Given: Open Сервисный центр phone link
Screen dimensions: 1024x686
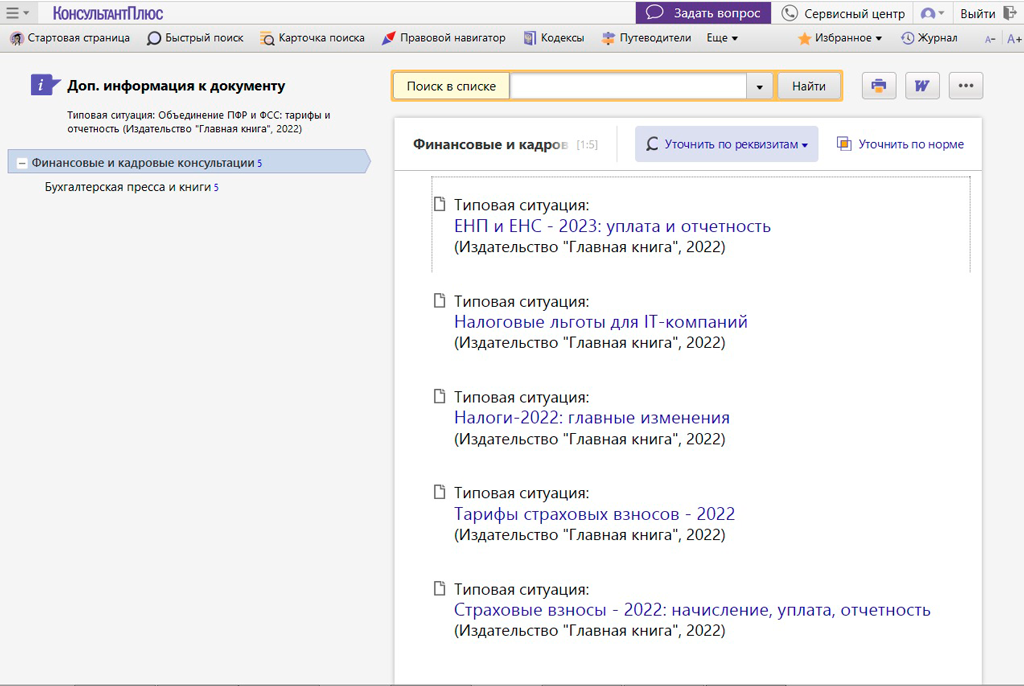Looking at the screenshot, I should coord(843,13).
